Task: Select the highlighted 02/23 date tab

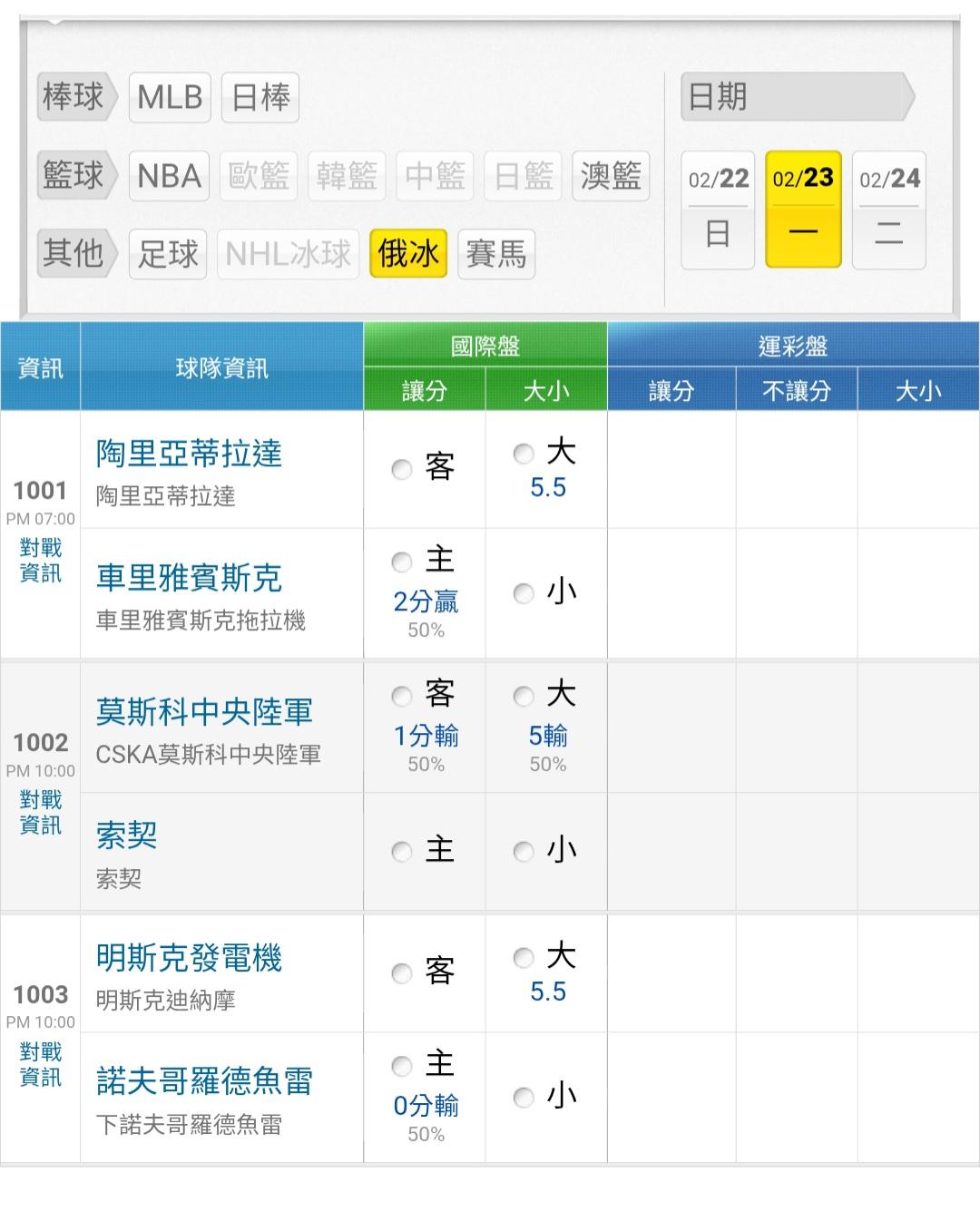Action: pyautogui.click(x=803, y=210)
